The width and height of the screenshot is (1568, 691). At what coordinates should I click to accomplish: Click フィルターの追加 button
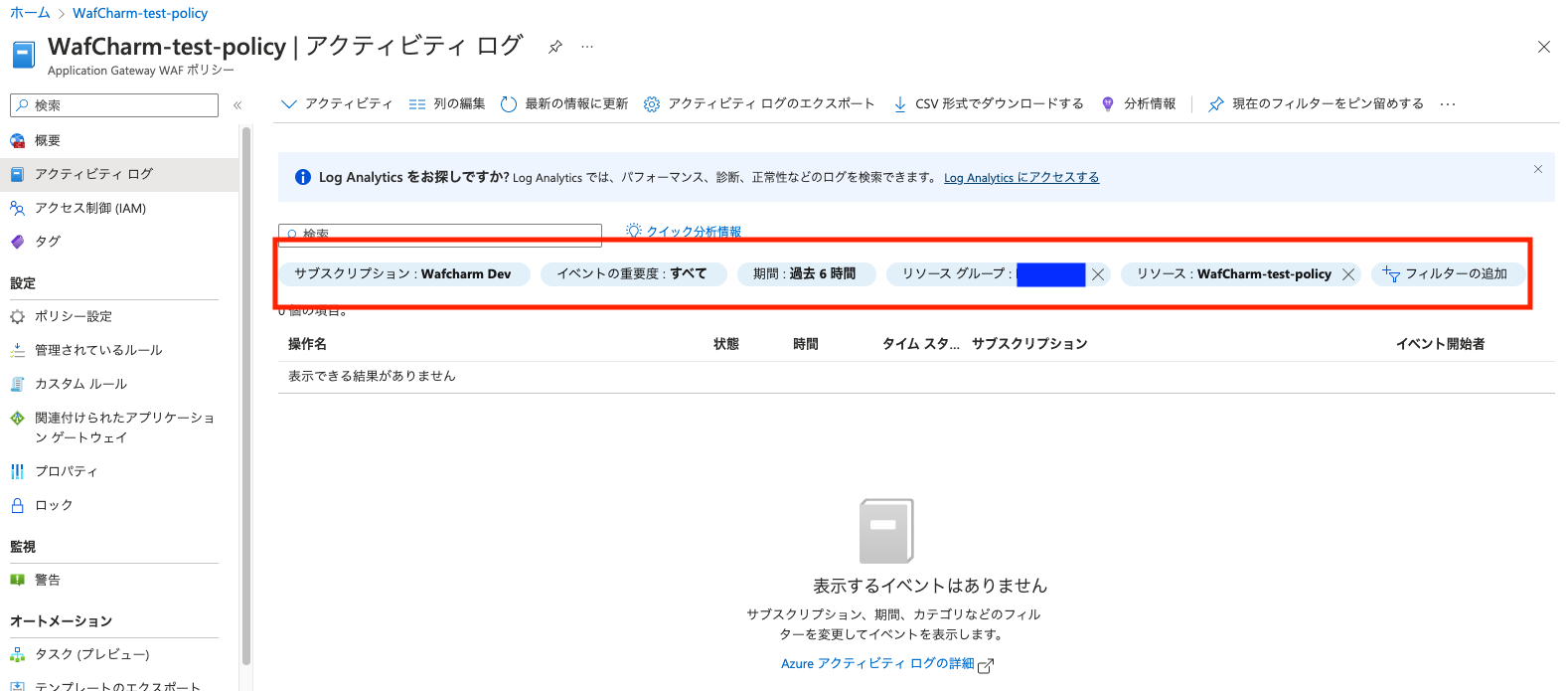pyautogui.click(x=1447, y=273)
